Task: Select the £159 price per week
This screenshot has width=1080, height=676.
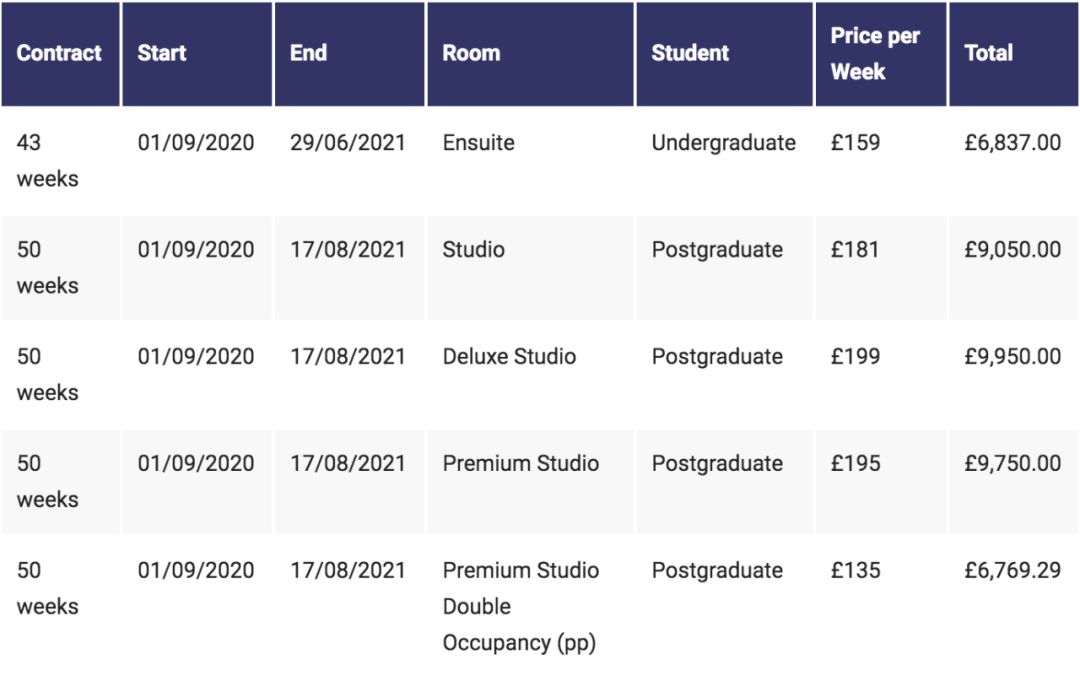Action: pyautogui.click(x=855, y=143)
